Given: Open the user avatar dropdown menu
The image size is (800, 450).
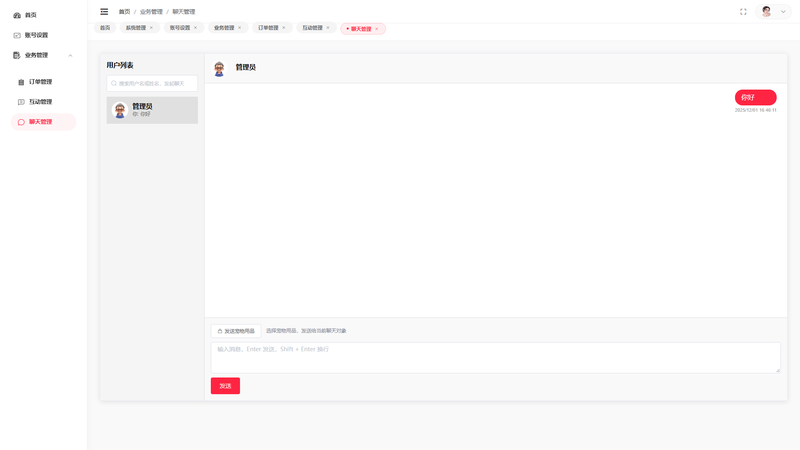Looking at the screenshot, I should pos(773,12).
